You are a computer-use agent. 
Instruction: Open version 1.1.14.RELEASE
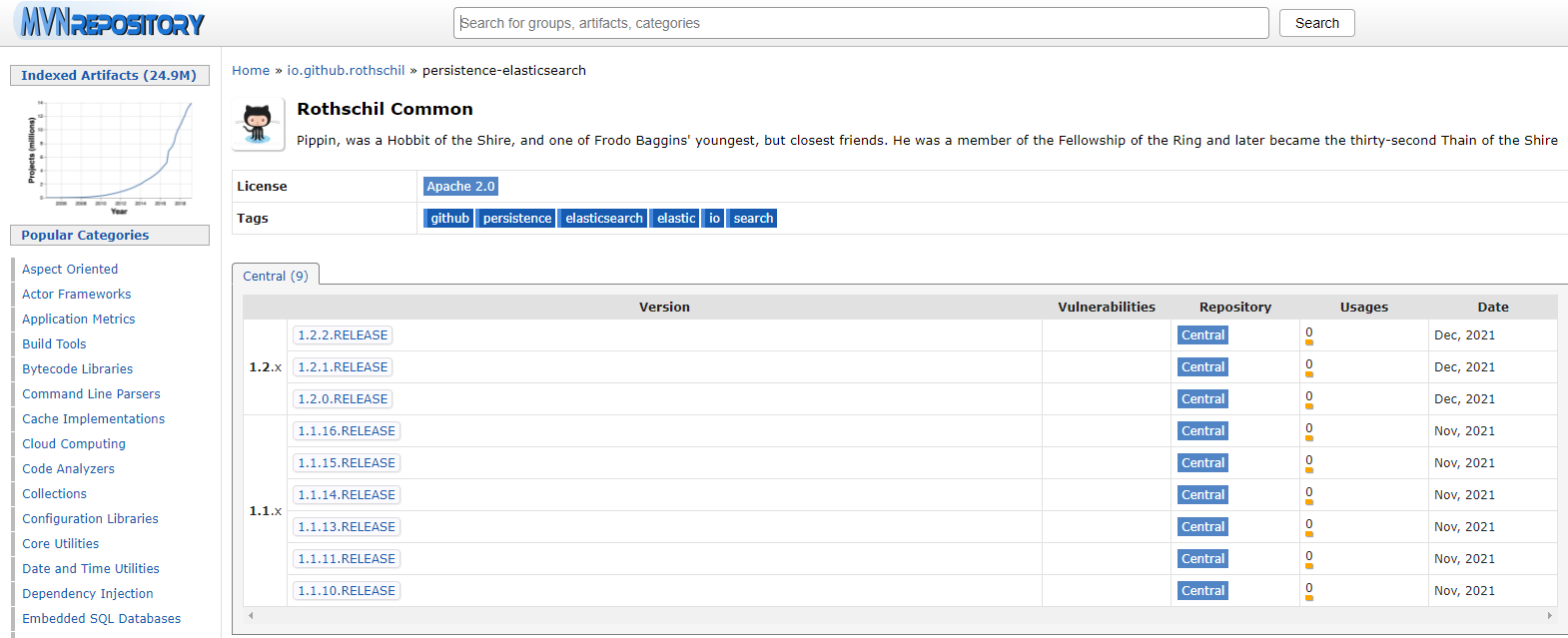click(x=347, y=495)
